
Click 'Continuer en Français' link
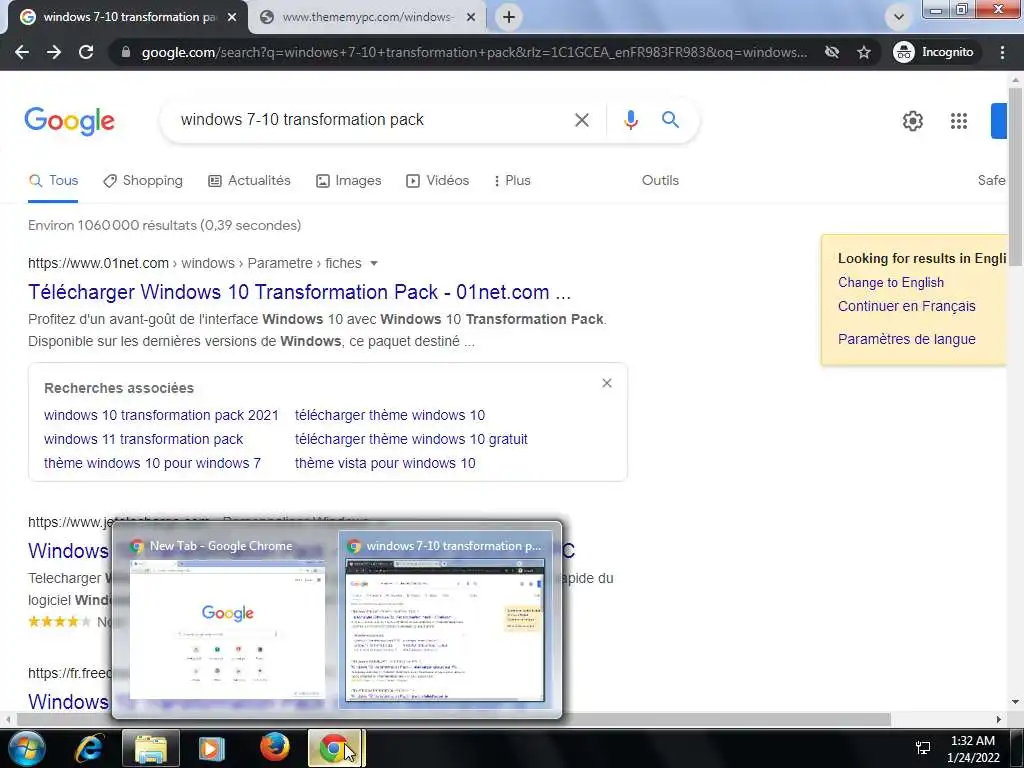point(906,306)
